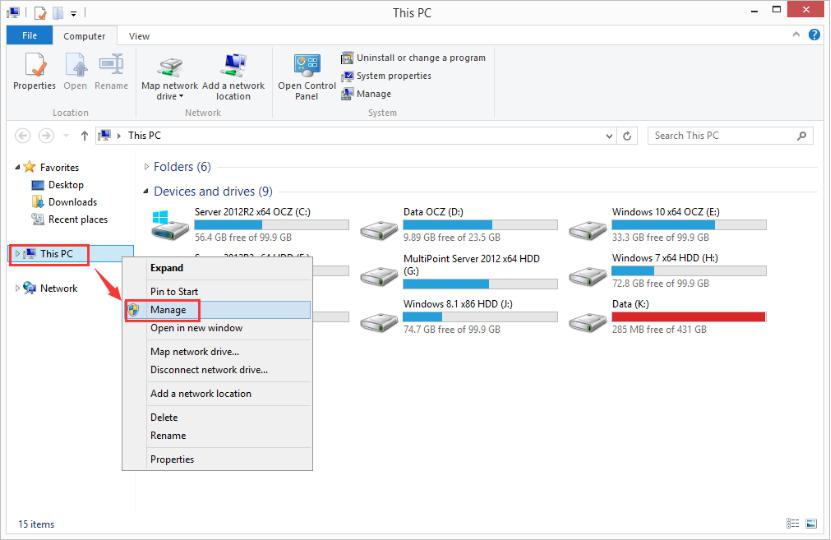
Task: Choose Add a network location in context menu
Action: (217, 394)
